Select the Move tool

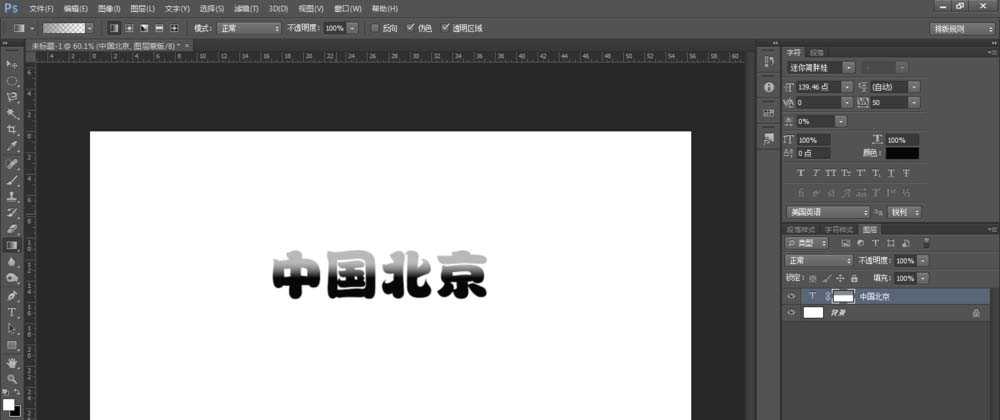(x=11, y=65)
